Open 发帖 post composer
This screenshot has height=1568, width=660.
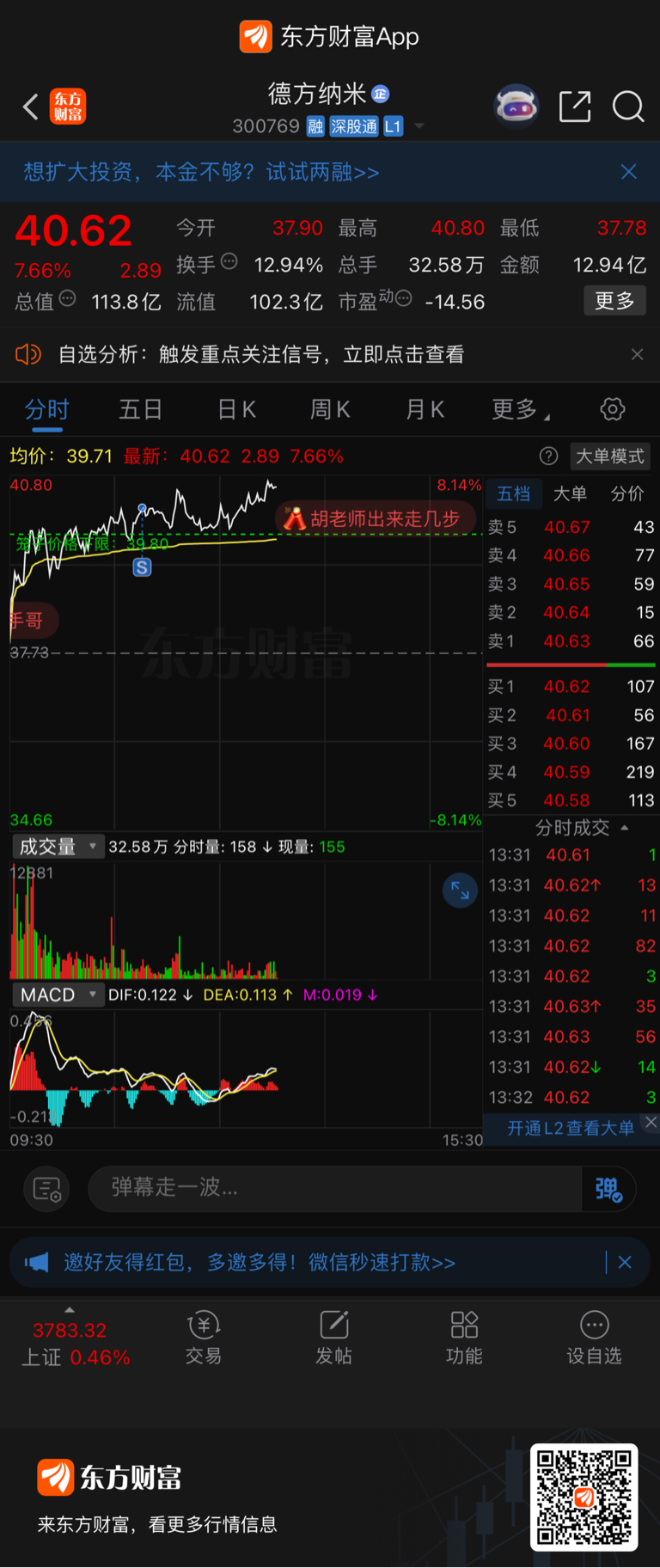(334, 1338)
